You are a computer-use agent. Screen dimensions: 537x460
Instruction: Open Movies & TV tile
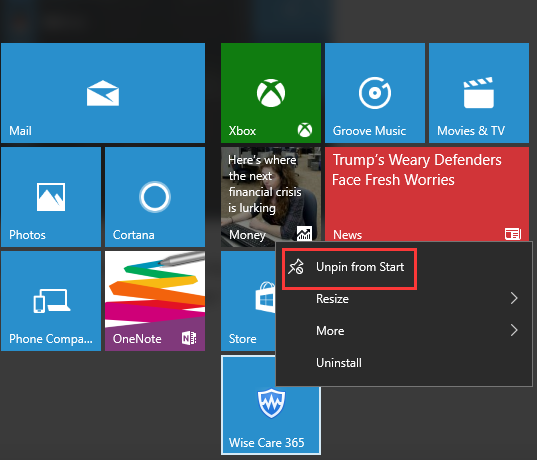pos(479,93)
